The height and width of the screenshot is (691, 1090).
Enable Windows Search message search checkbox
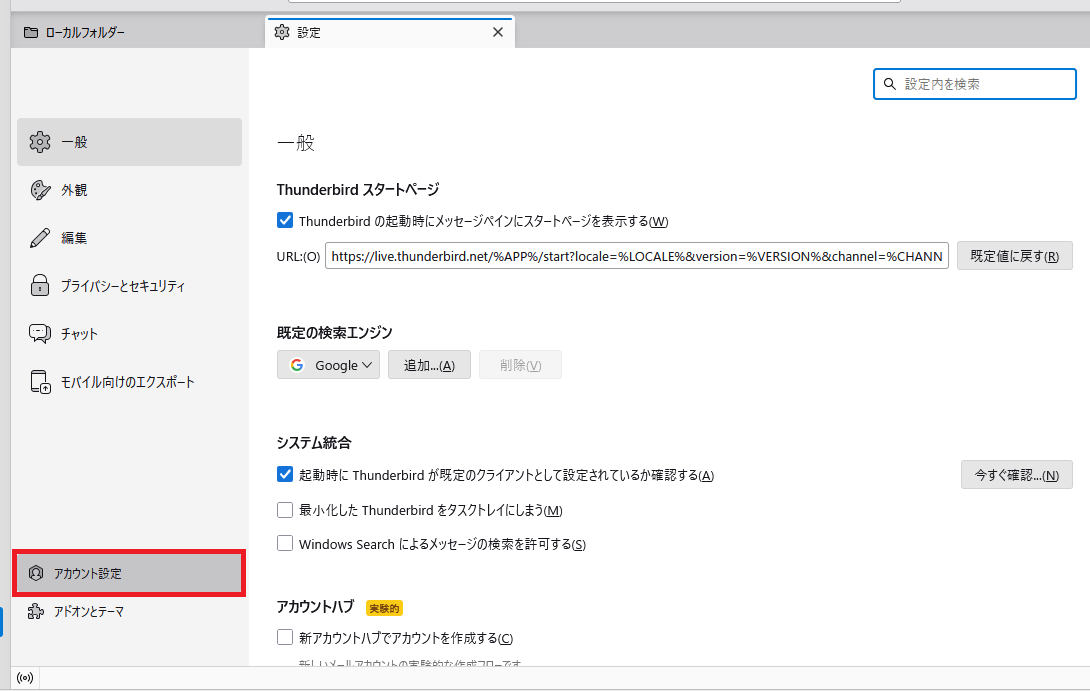click(x=285, y=544)
